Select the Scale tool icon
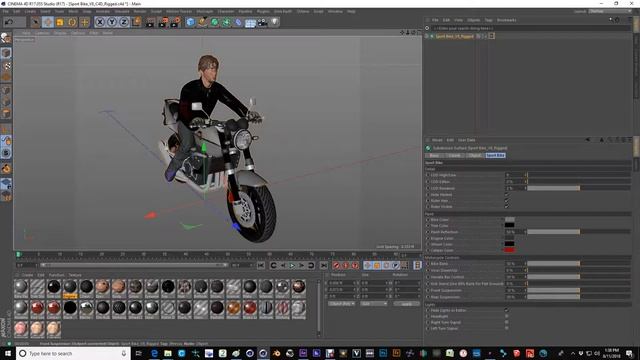This screenshot has height=360, width=640. click(x=60, y=22)
